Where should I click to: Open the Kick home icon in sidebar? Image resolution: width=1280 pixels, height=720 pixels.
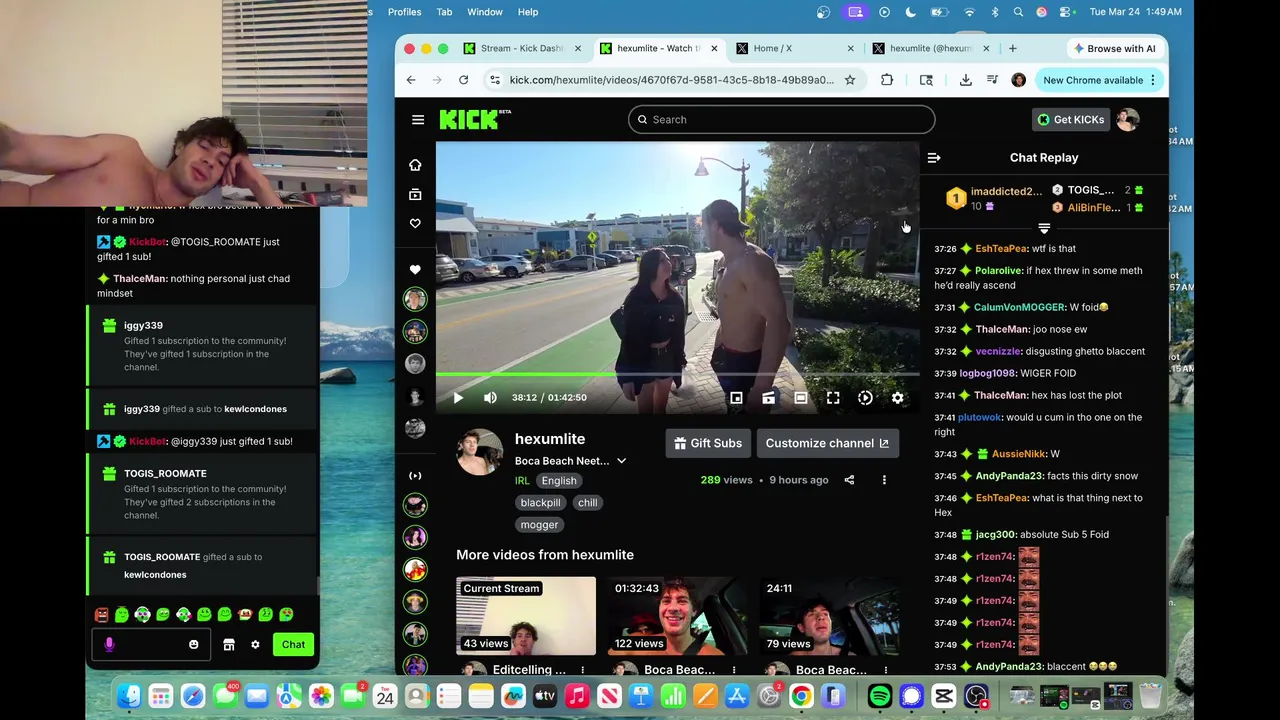[x=415, y=165]
